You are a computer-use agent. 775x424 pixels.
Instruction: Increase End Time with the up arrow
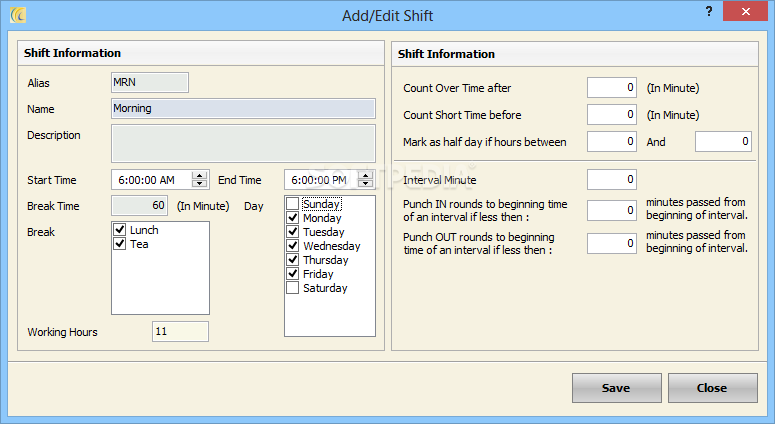click(x=366, y=175)
